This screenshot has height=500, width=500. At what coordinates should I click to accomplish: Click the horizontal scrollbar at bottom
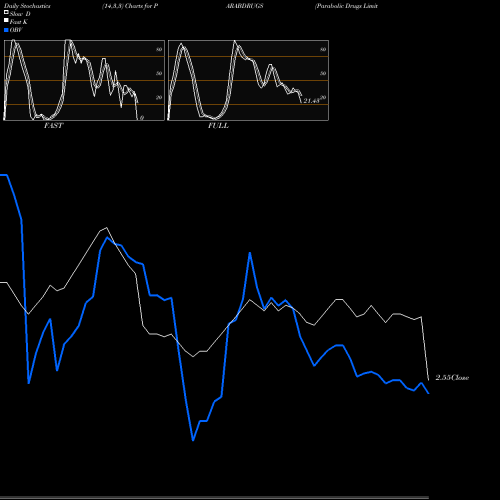(x=214, y=497)
